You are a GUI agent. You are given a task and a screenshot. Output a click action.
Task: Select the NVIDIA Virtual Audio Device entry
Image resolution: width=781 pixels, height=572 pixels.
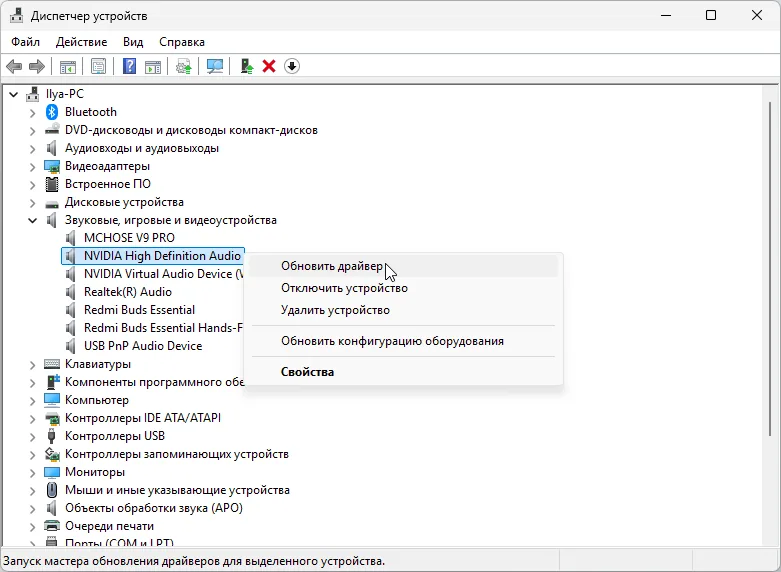pyautogui.click(x=163, y=274)
